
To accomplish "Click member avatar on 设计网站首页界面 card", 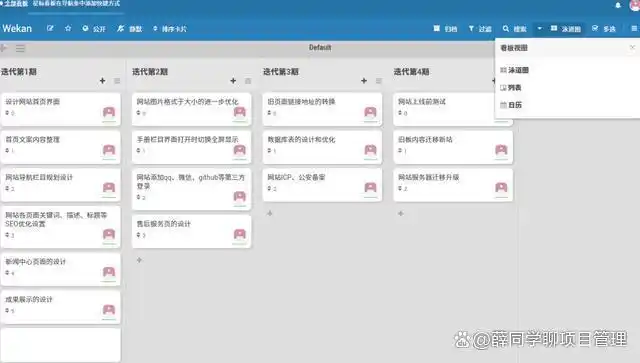I will [x=109, y=112].
